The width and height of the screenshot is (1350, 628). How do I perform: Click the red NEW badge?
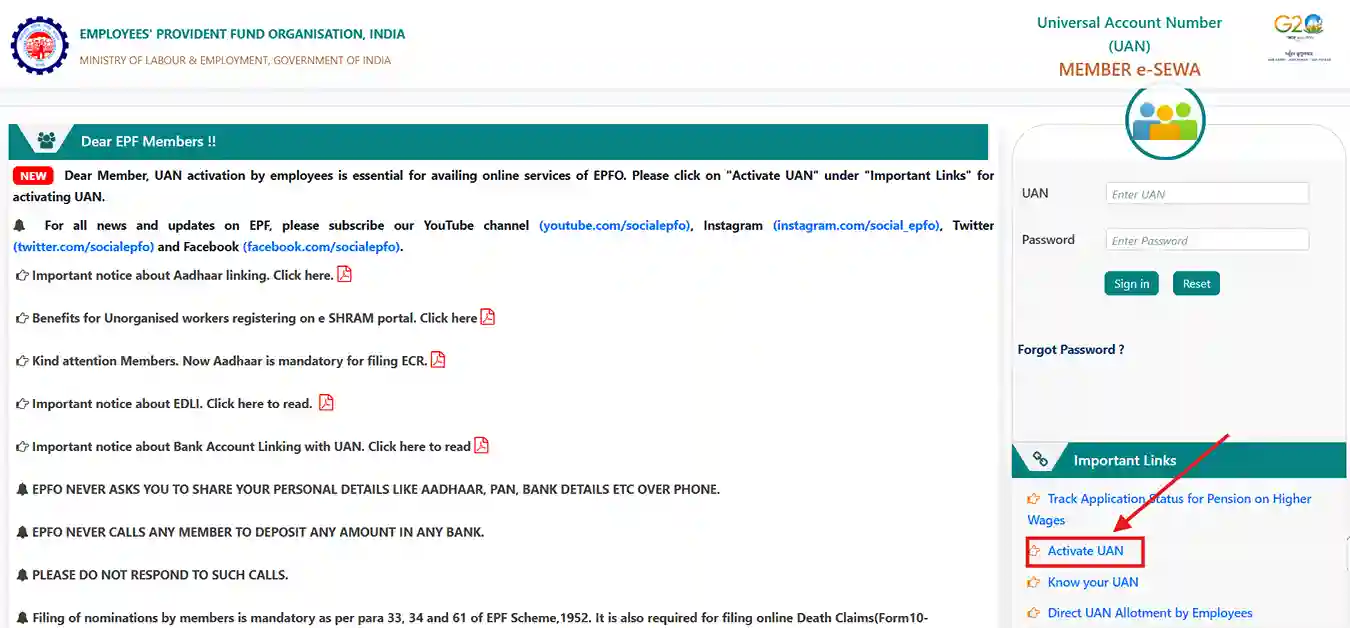pos(34,175)
